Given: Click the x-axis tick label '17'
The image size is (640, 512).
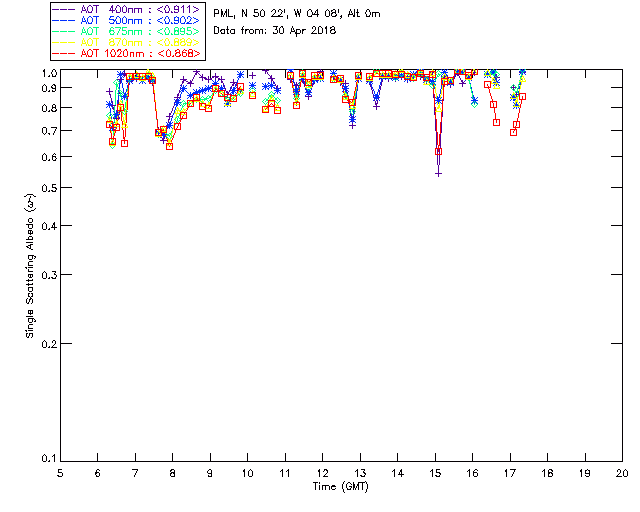Looking at the screenshot, I should point(510,473).
